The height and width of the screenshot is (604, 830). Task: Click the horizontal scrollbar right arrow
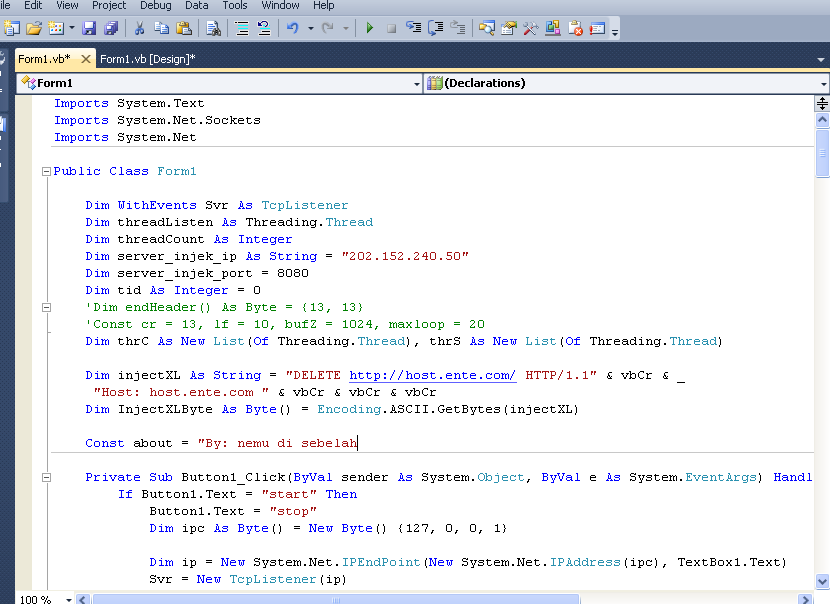click(805, 599)
